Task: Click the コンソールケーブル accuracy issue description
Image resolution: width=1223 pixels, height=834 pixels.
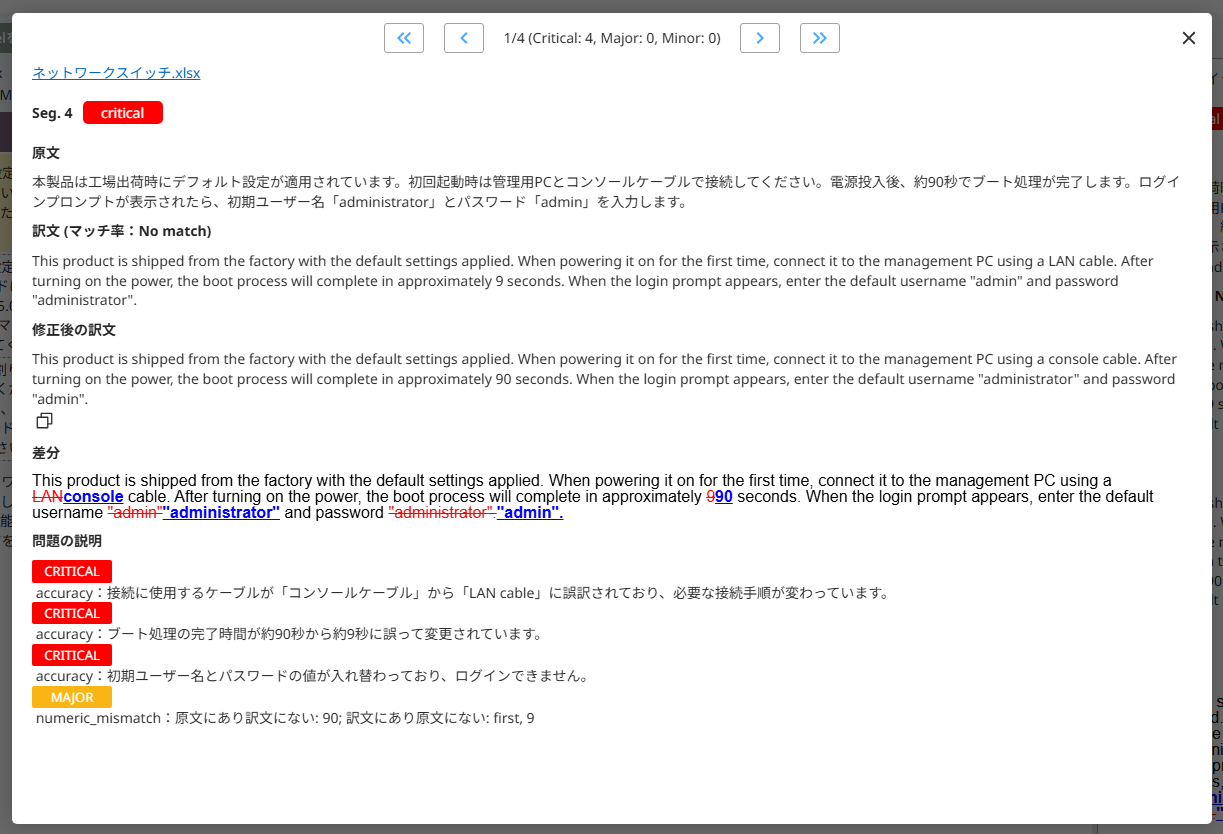Action: coord(462,592)
